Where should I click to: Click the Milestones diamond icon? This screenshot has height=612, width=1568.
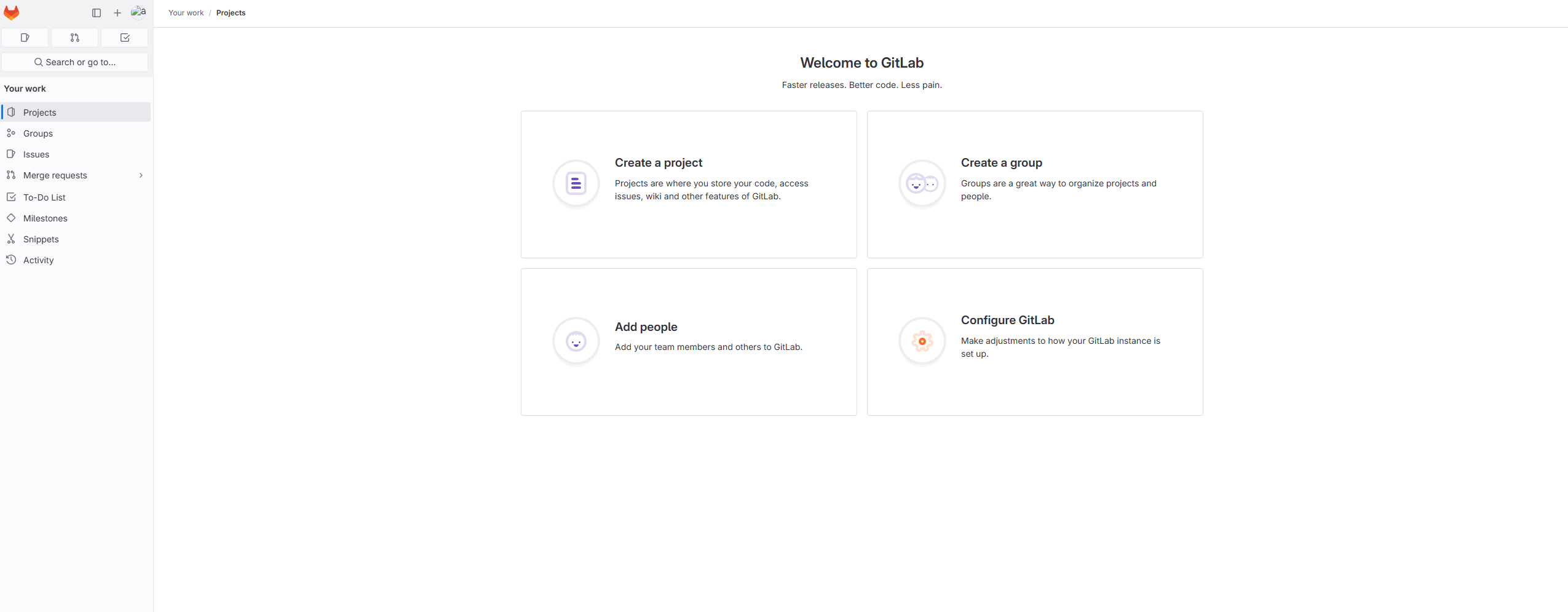[11, 218]
